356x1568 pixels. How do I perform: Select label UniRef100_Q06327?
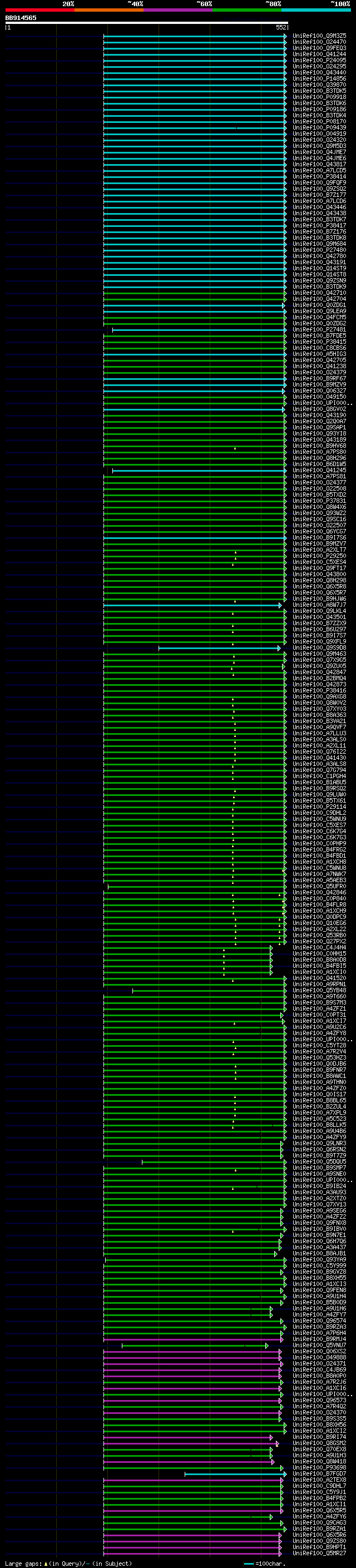point(319,390)
